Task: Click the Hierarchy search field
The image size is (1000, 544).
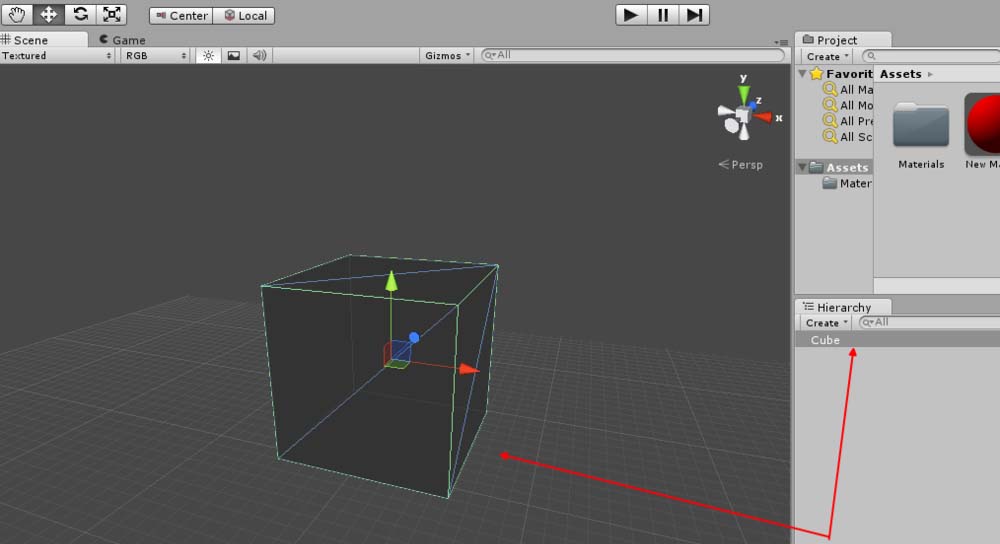Action: 929,323
